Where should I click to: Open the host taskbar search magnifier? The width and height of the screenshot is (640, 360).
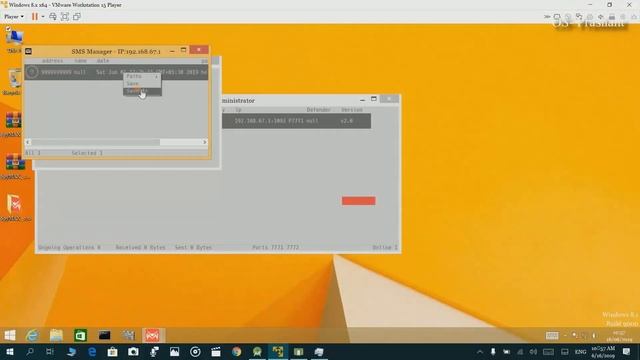tap(30, 352)
